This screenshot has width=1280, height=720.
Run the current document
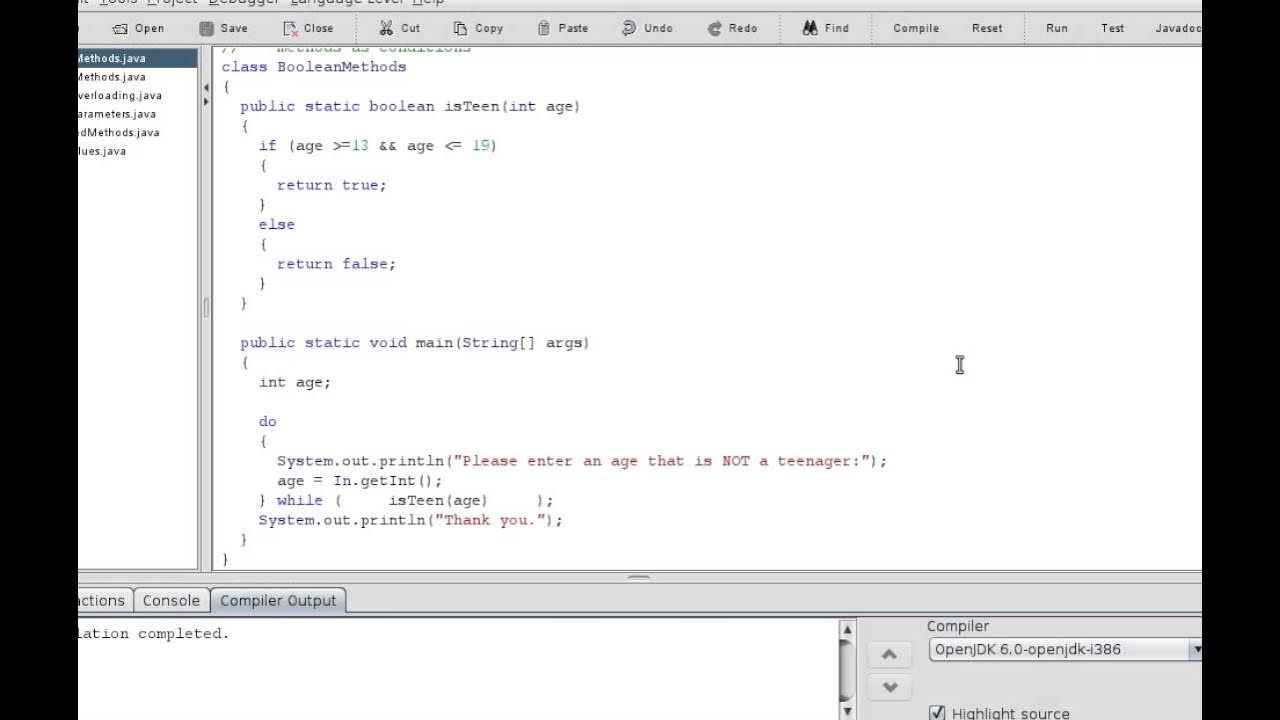coord(1057,28)
